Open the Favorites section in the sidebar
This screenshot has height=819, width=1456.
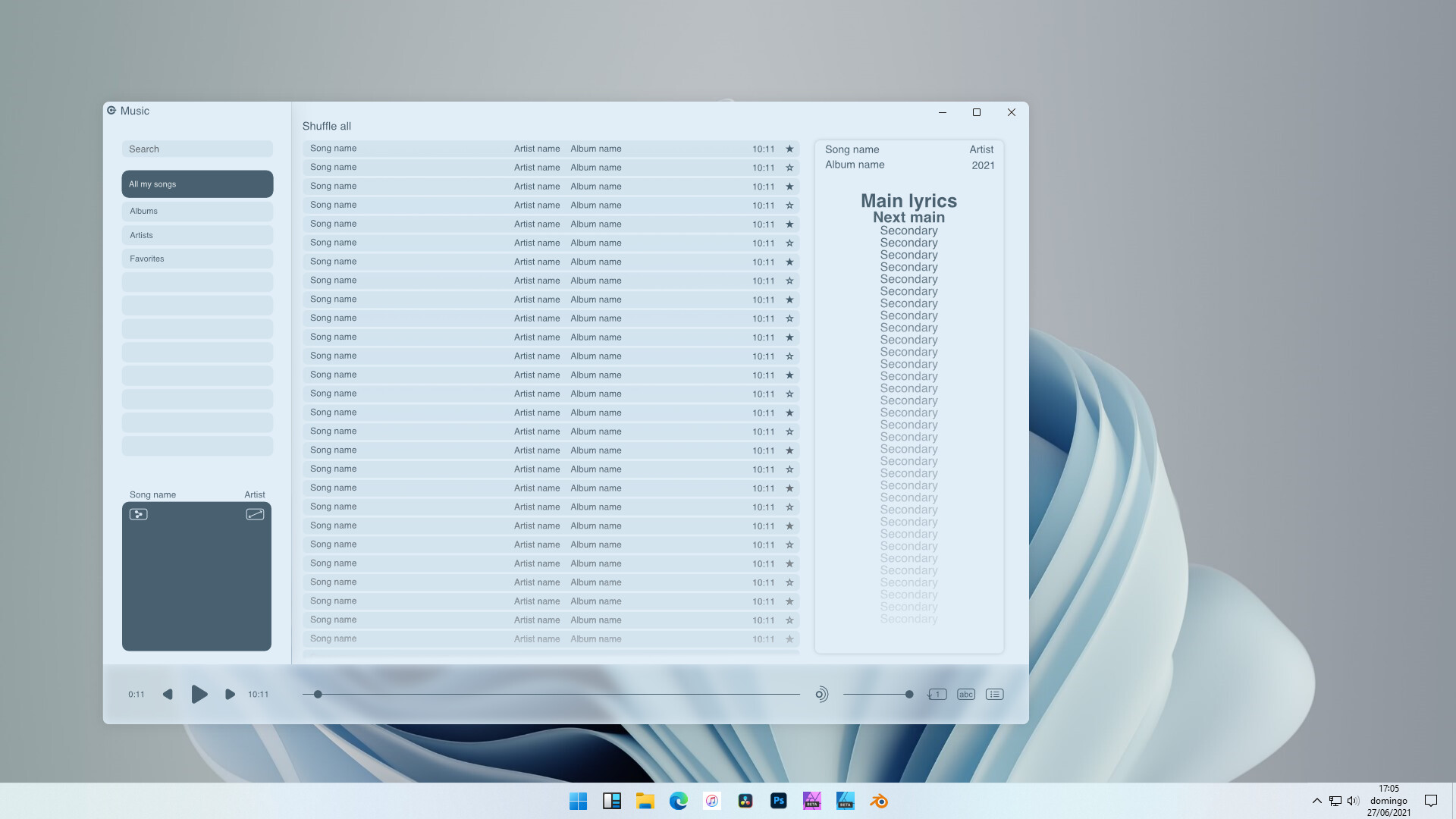pyautogui.click(x=197, y=259)
